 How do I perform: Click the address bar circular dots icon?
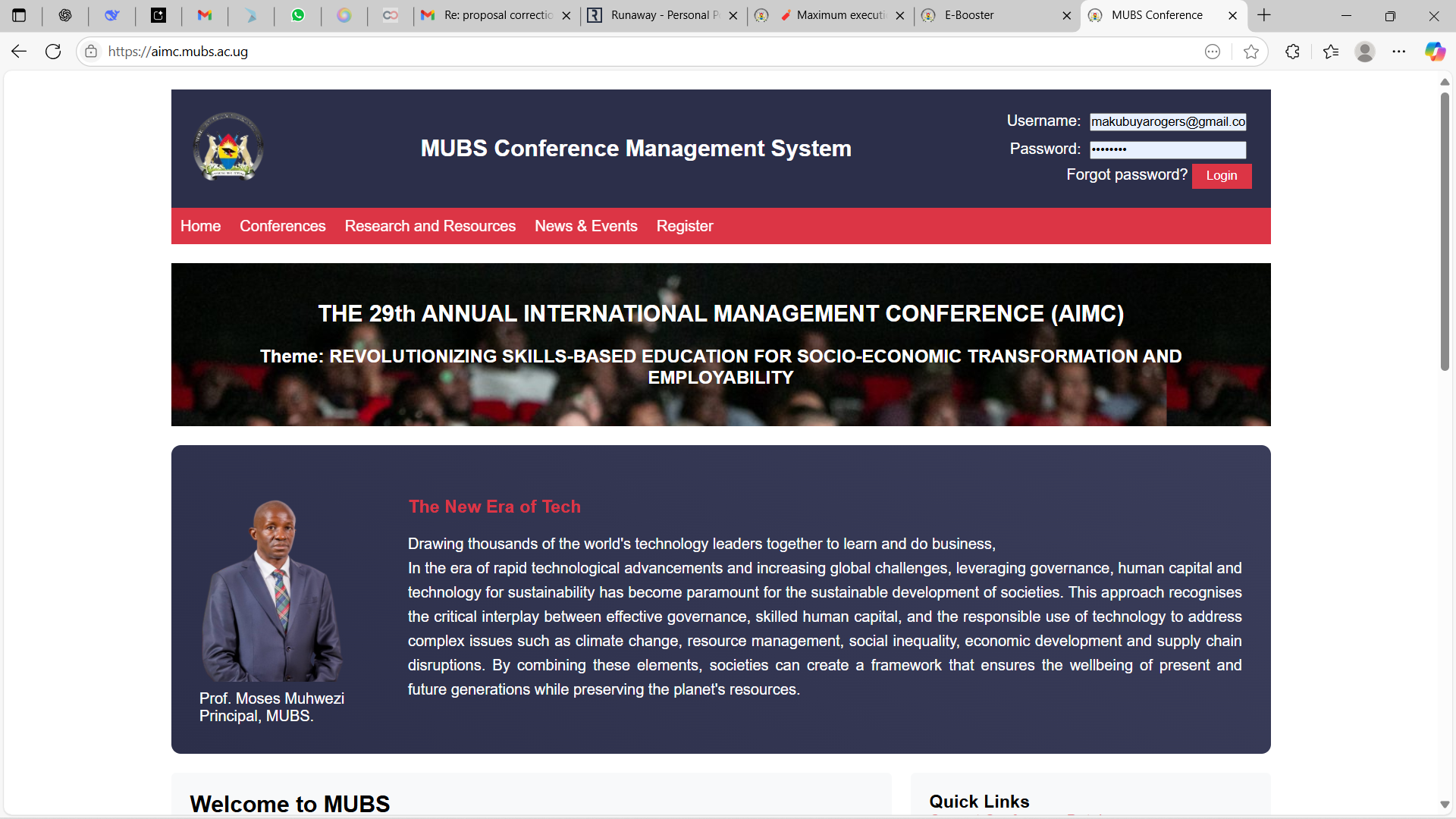1213,52
